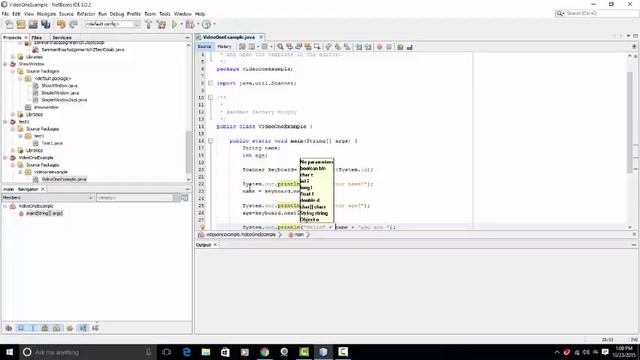Click the Build Project hammer icon

click(149, 24)
